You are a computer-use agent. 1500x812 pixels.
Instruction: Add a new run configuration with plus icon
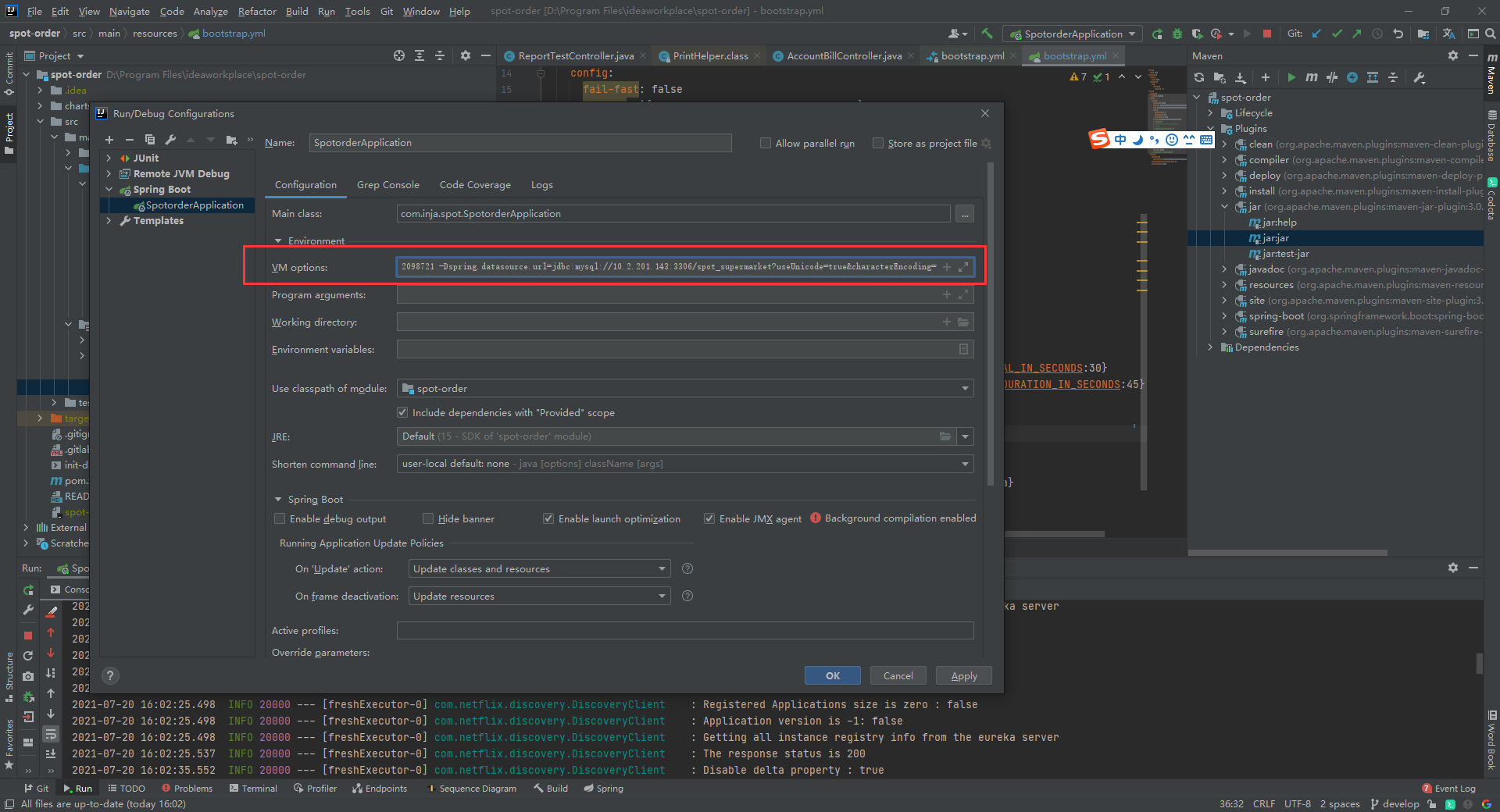[x=109, y=140]
